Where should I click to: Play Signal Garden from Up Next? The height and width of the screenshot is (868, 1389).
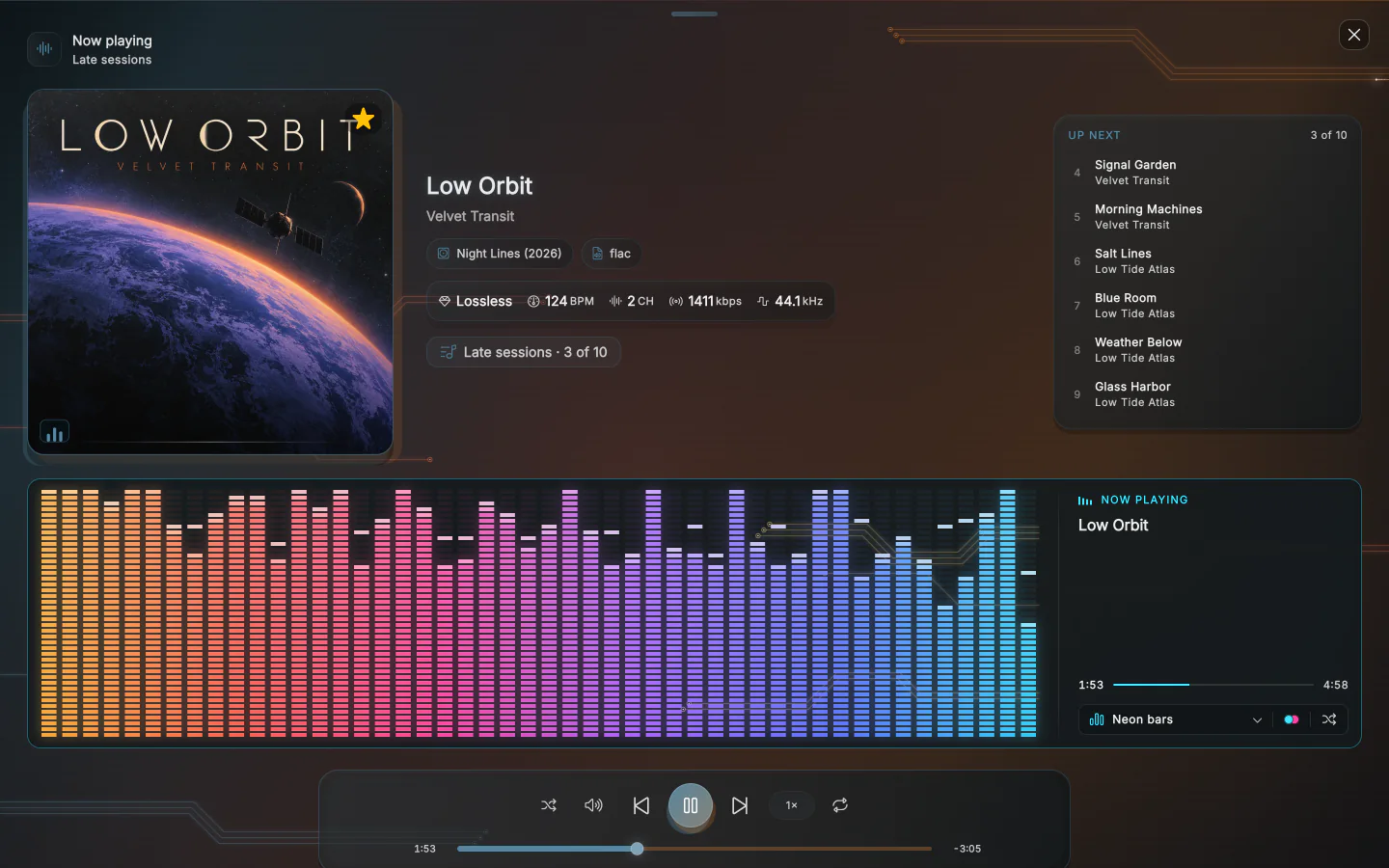[x=1208, y=173]
